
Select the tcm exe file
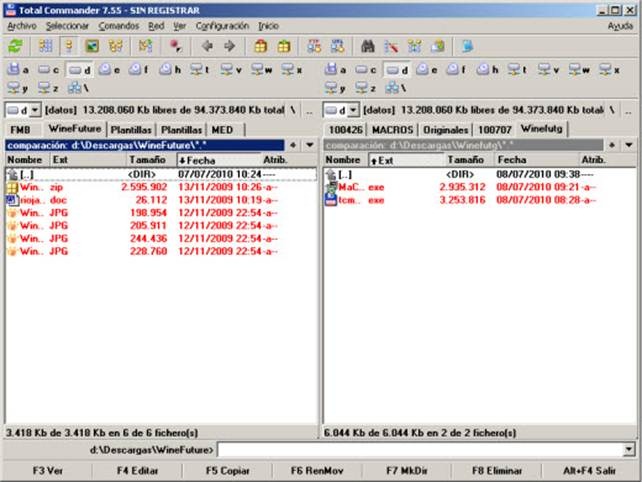point(479,200)
